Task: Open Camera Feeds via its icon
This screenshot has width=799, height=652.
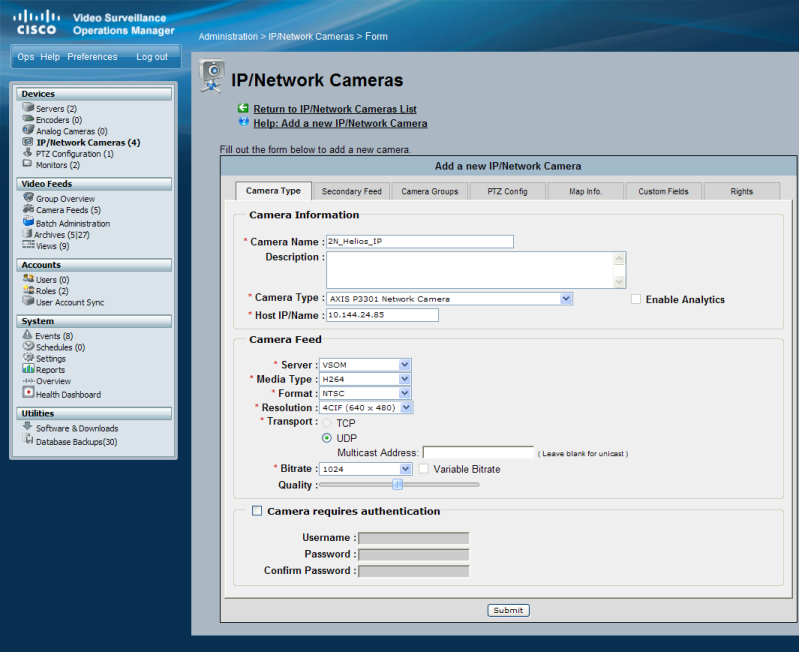Action: point(28,210)
